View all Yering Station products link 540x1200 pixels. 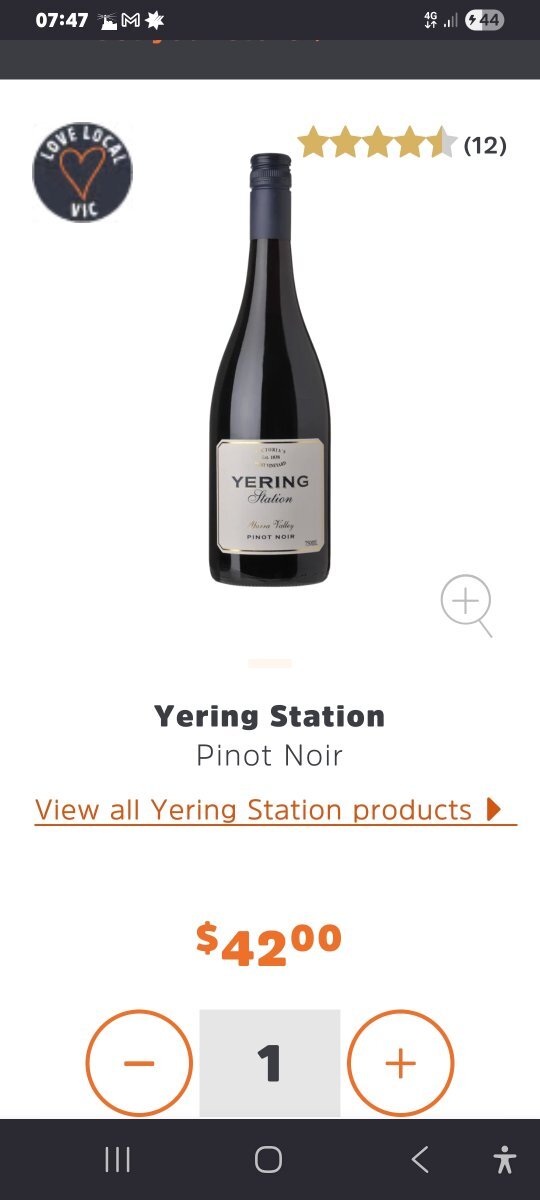click(x=253, y=809)
